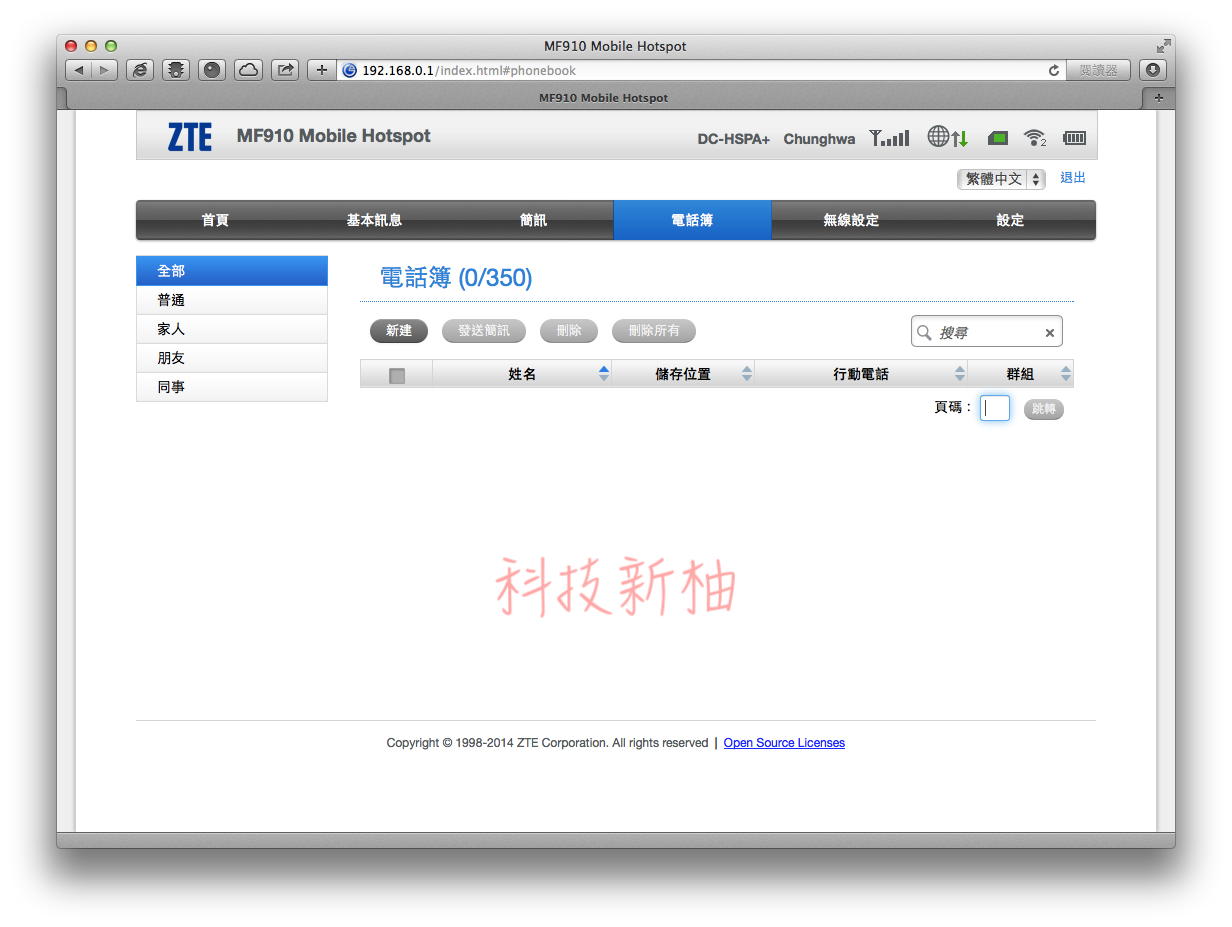Sort by 儲存位置 column arrows

tap(747, 374)
